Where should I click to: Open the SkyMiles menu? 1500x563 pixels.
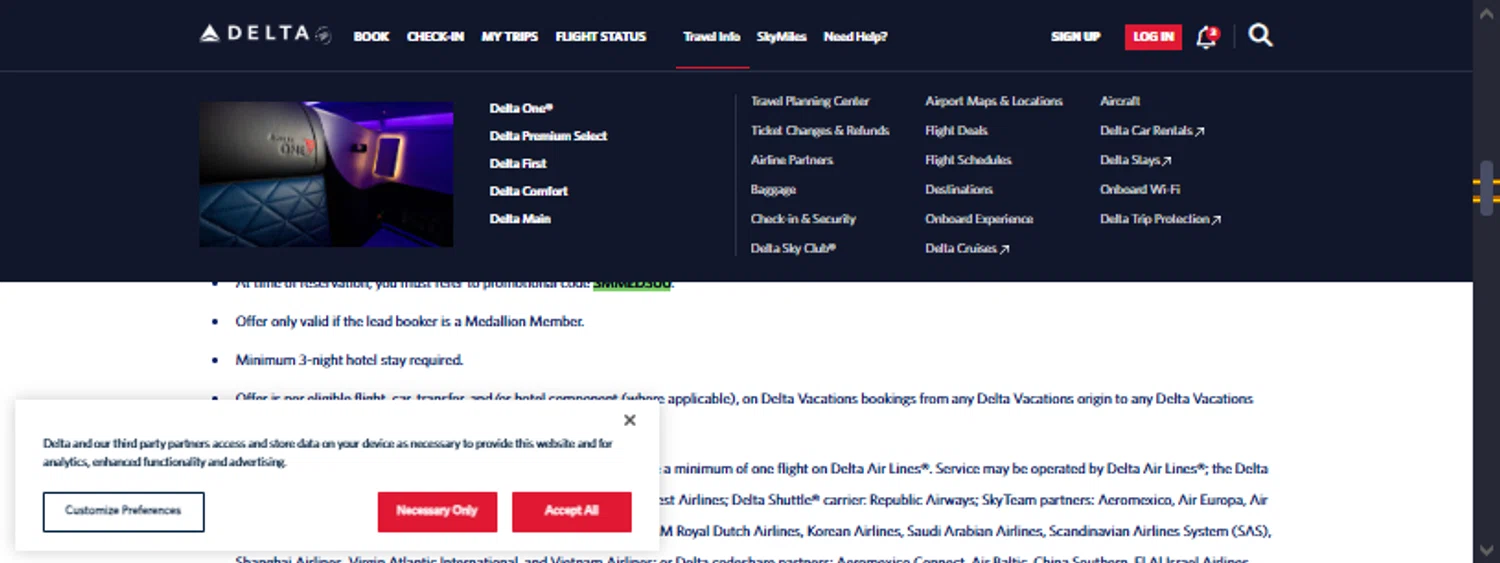(x=782, y=36)
